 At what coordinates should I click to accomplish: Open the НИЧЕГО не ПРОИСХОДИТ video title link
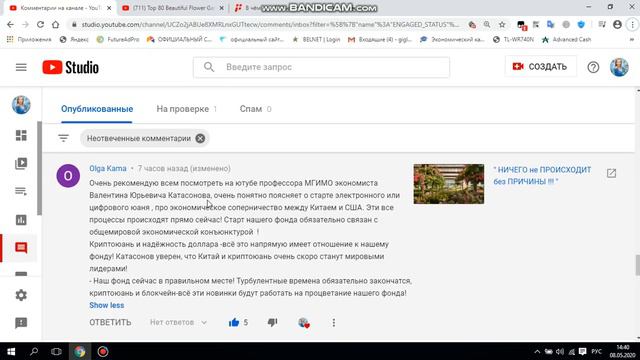click(542, 176)
